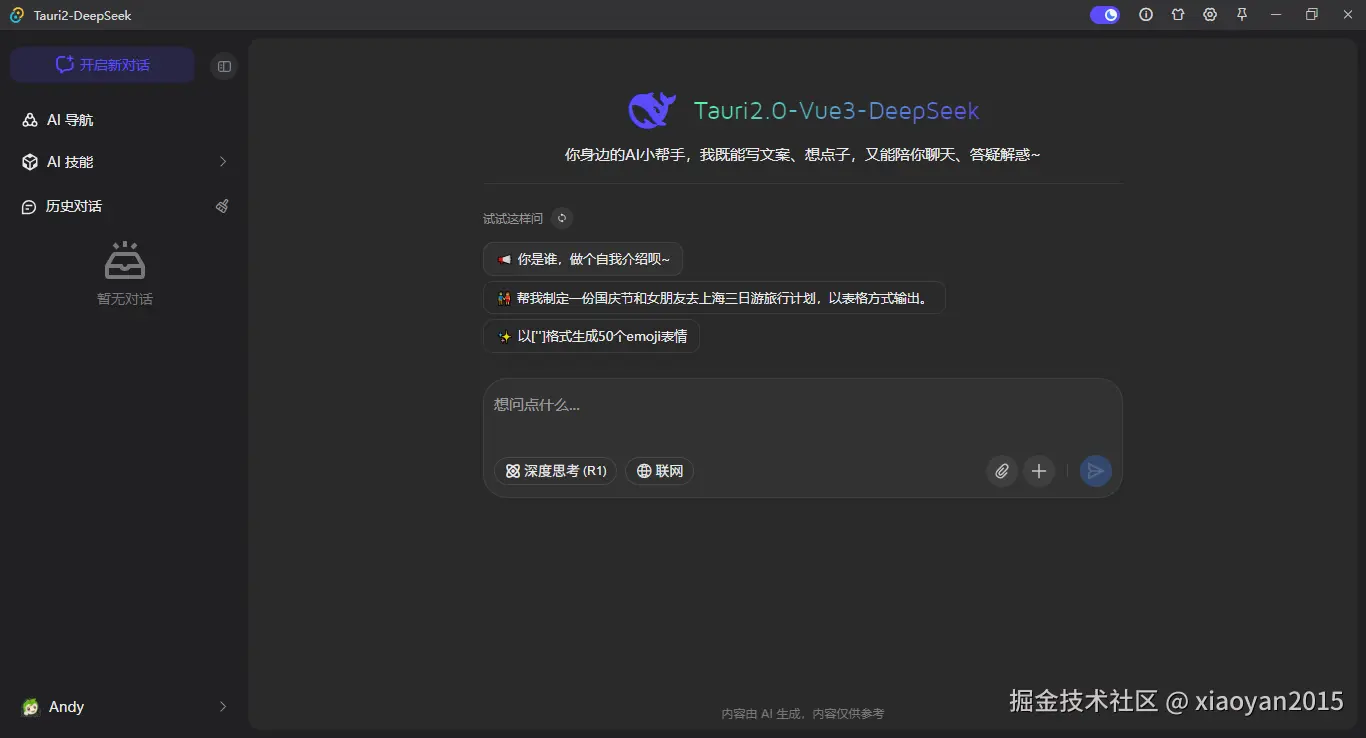Pin the window using the pushpin icon

(1241, 14)
